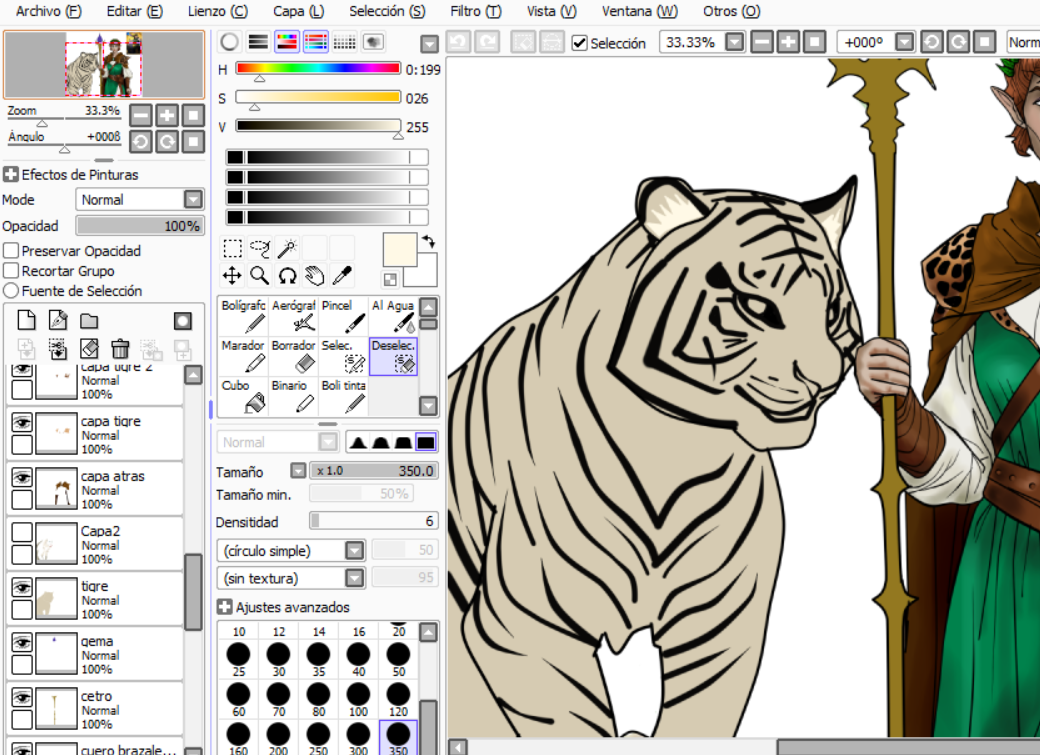
Task: Click the hue slider bar
Action: pos(317,69)
